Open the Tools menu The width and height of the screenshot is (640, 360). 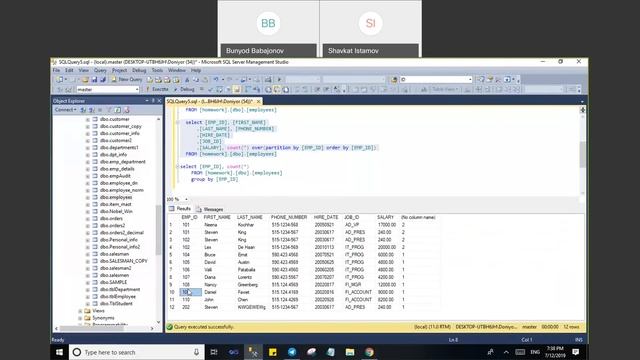157,70
